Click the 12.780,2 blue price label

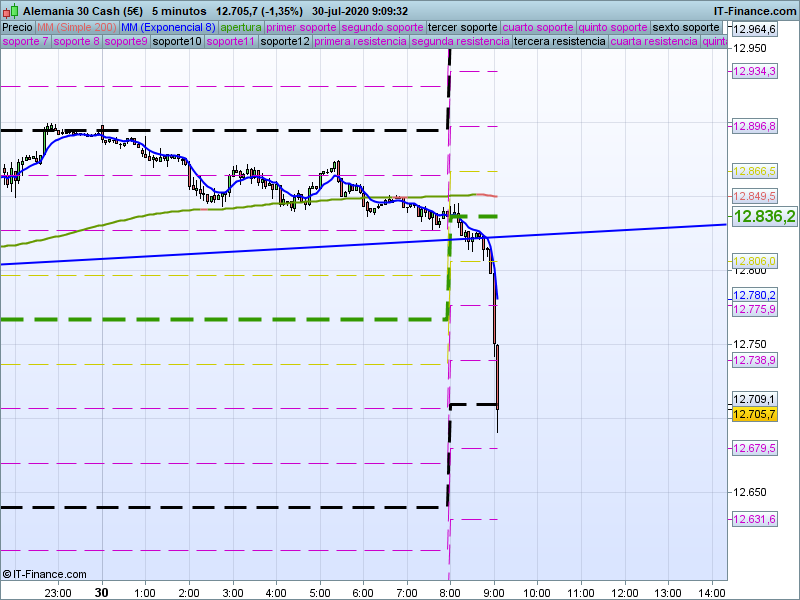pyautogui.click(x=755, y=295)
